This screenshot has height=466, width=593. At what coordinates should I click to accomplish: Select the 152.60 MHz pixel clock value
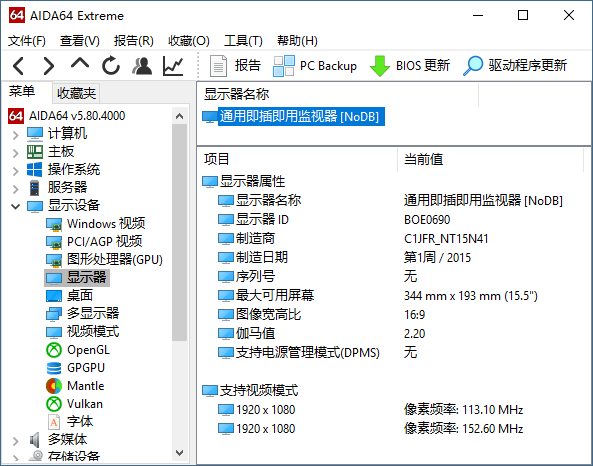(463, 429)
